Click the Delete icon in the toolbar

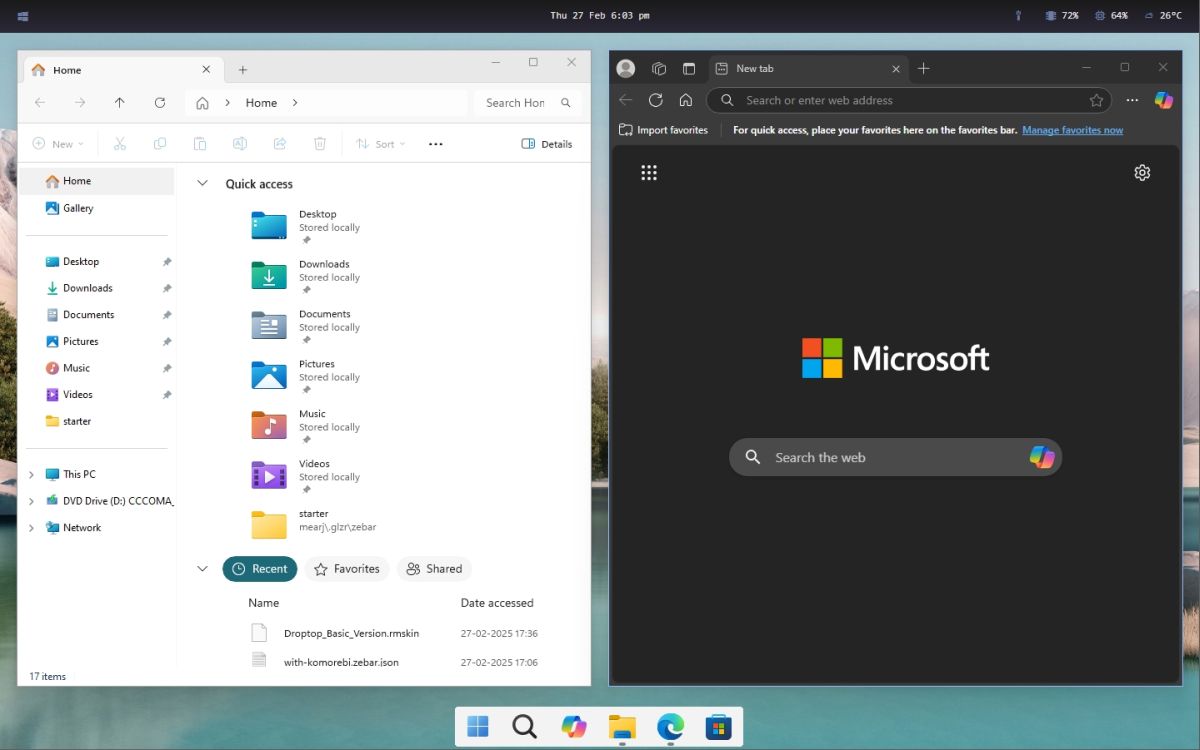point(320,143)
